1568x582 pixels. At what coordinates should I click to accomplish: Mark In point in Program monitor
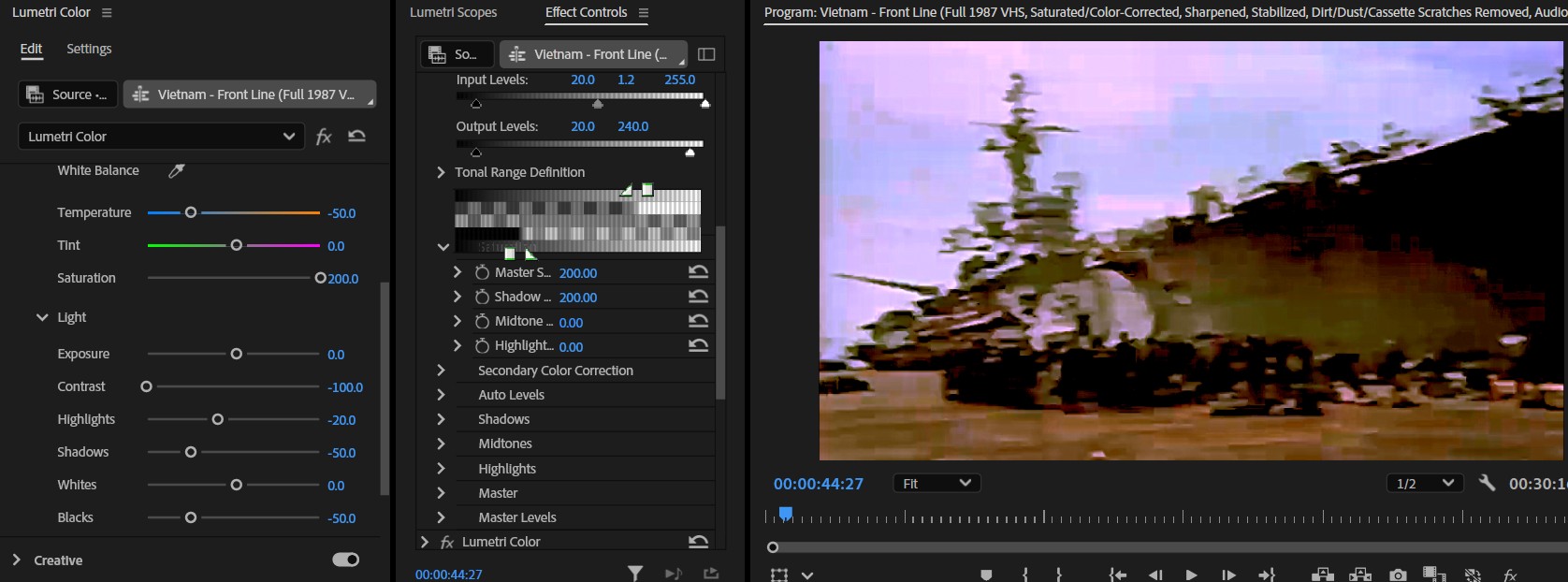coord(1025,575)
